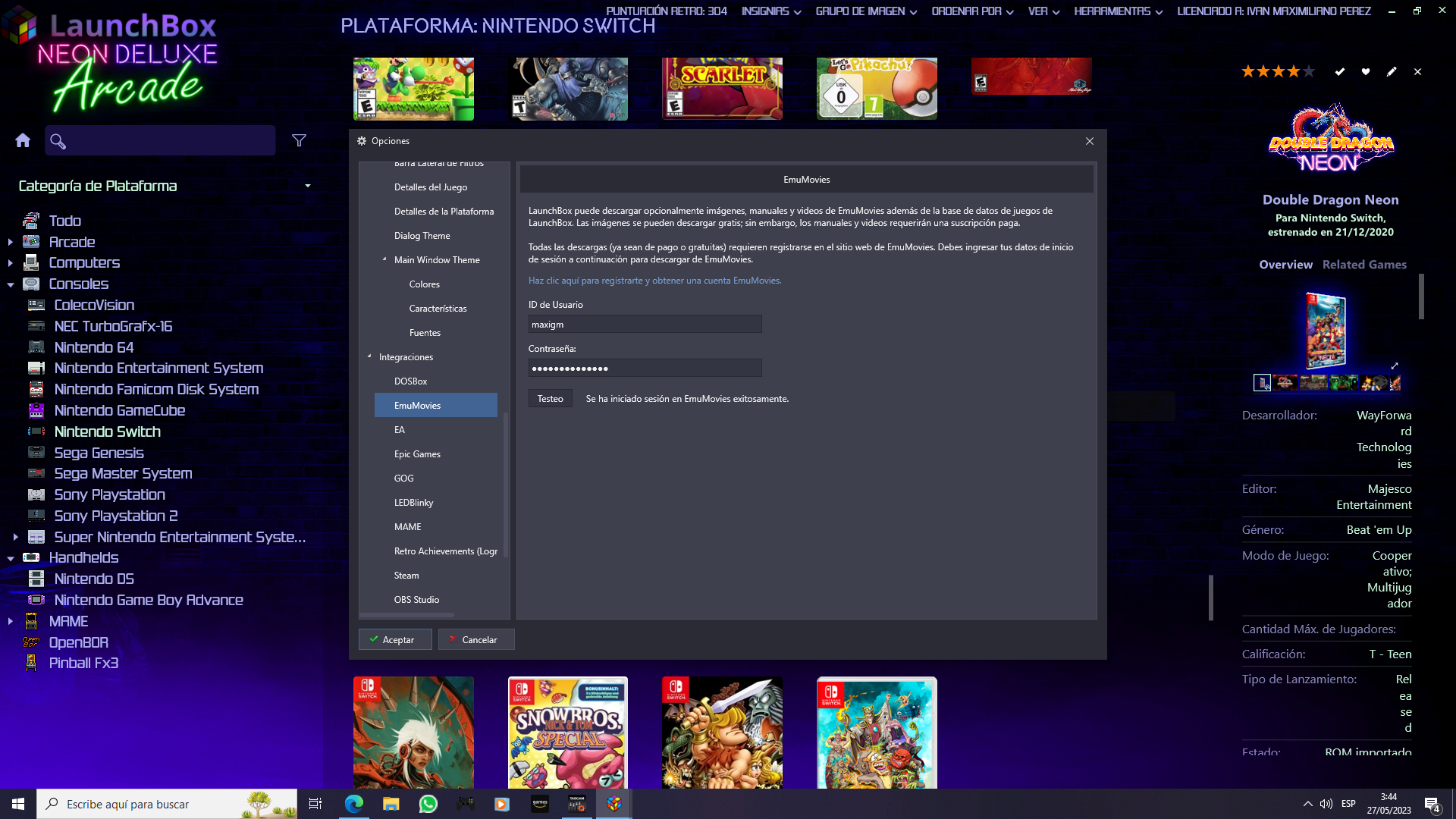The width and height of the screenshot is (1456, 819).
Task: Click the Contraseña password field
Action: pyautogui.click(x=645, y=369)
